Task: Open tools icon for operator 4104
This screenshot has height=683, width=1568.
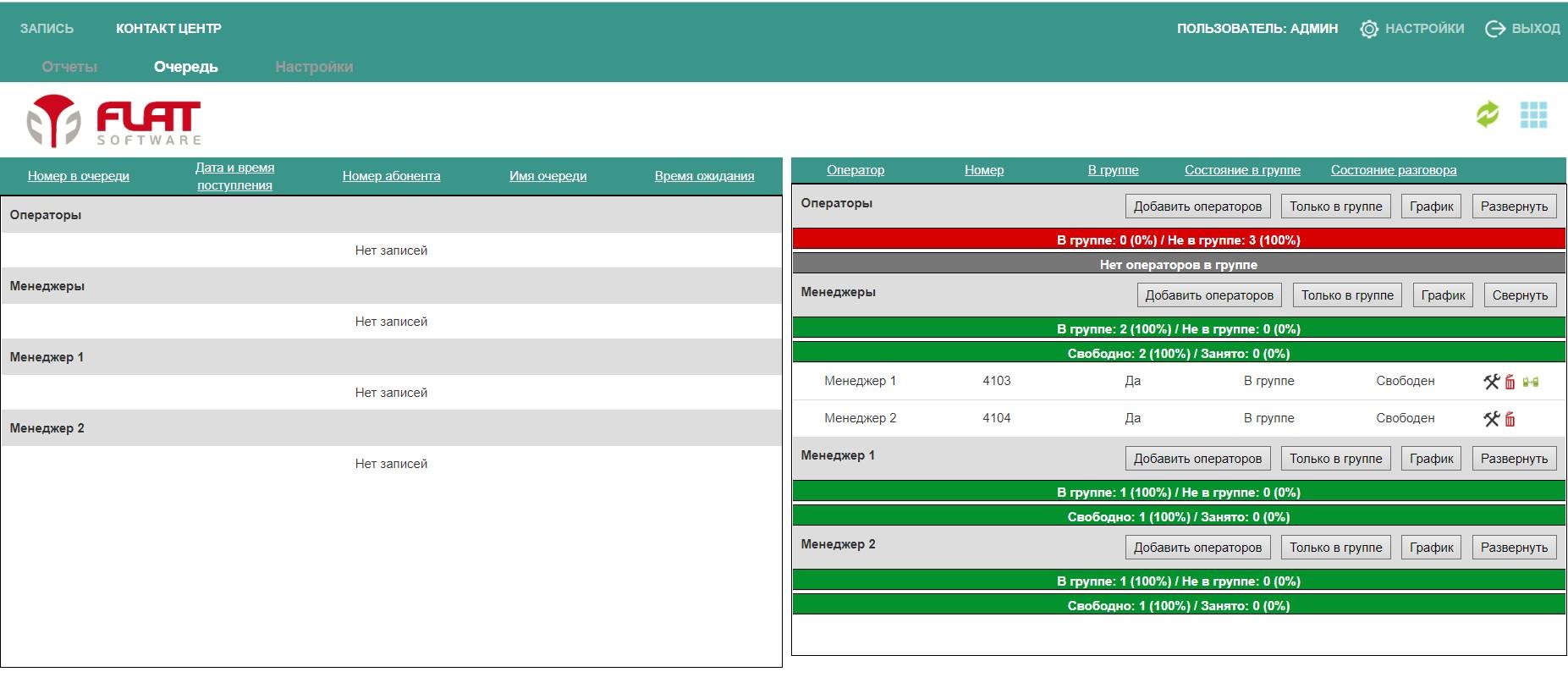Action: point(1491,419)
